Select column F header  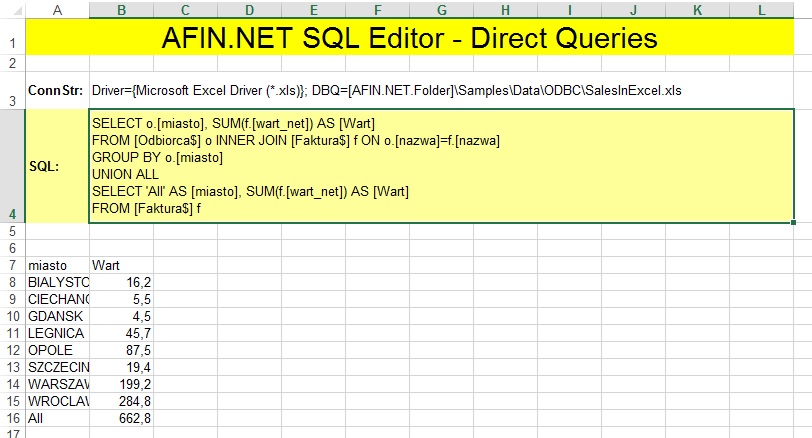click(x=378, y=10)
